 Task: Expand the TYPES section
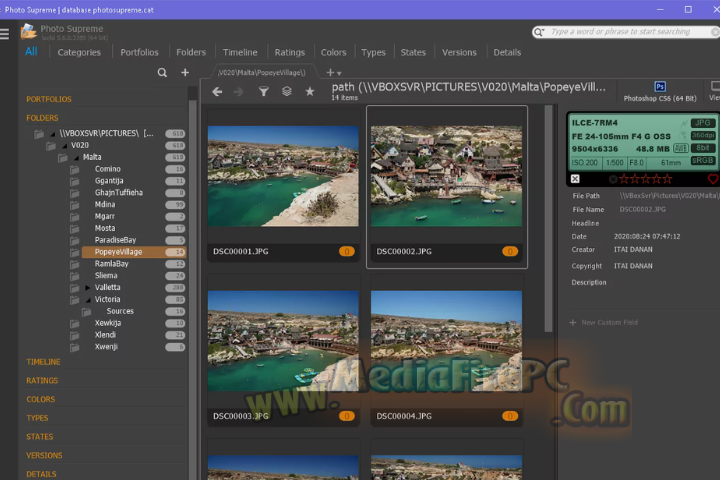coord(37,418)
